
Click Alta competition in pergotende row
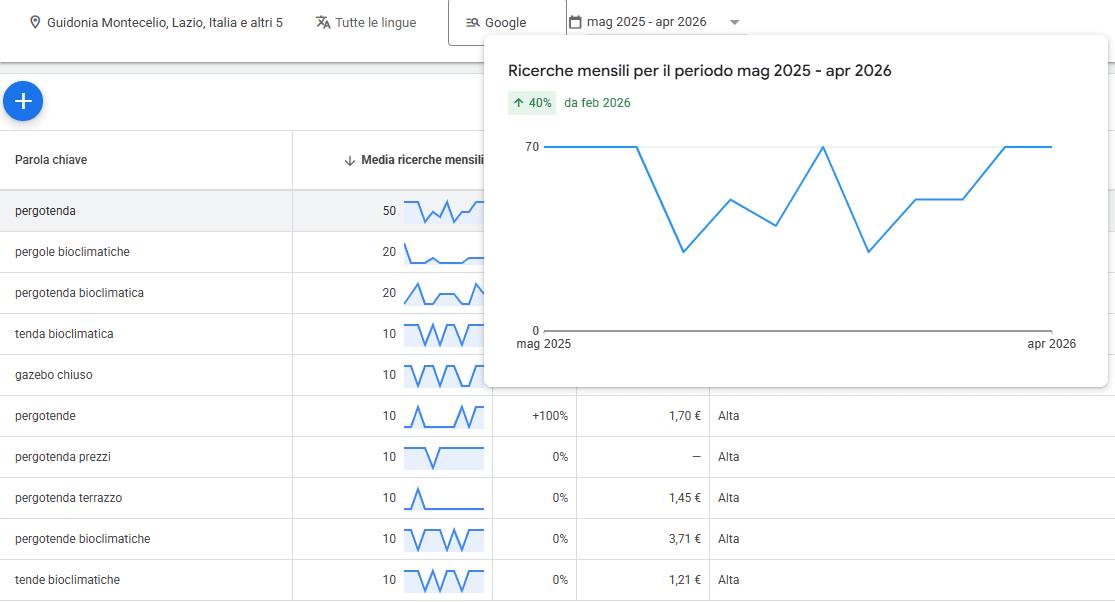coord(728,416)
